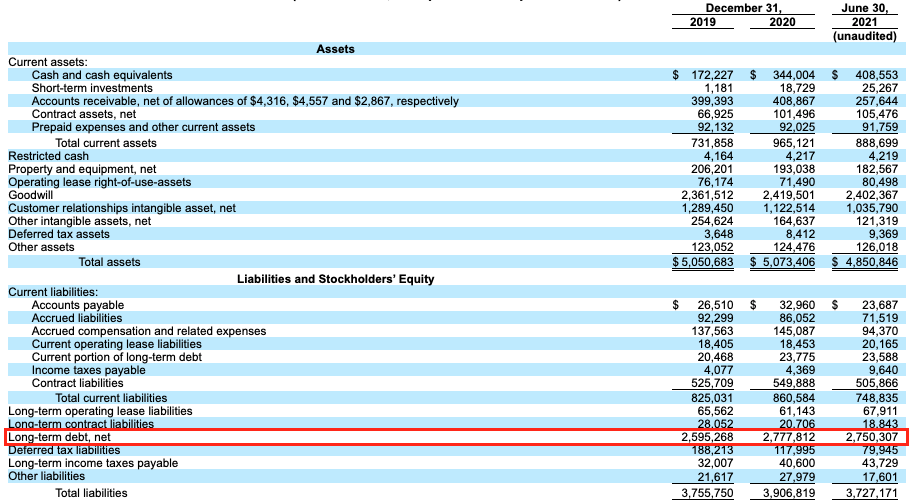
Task: Click the Assets section heading
Action: pos(335,49)
